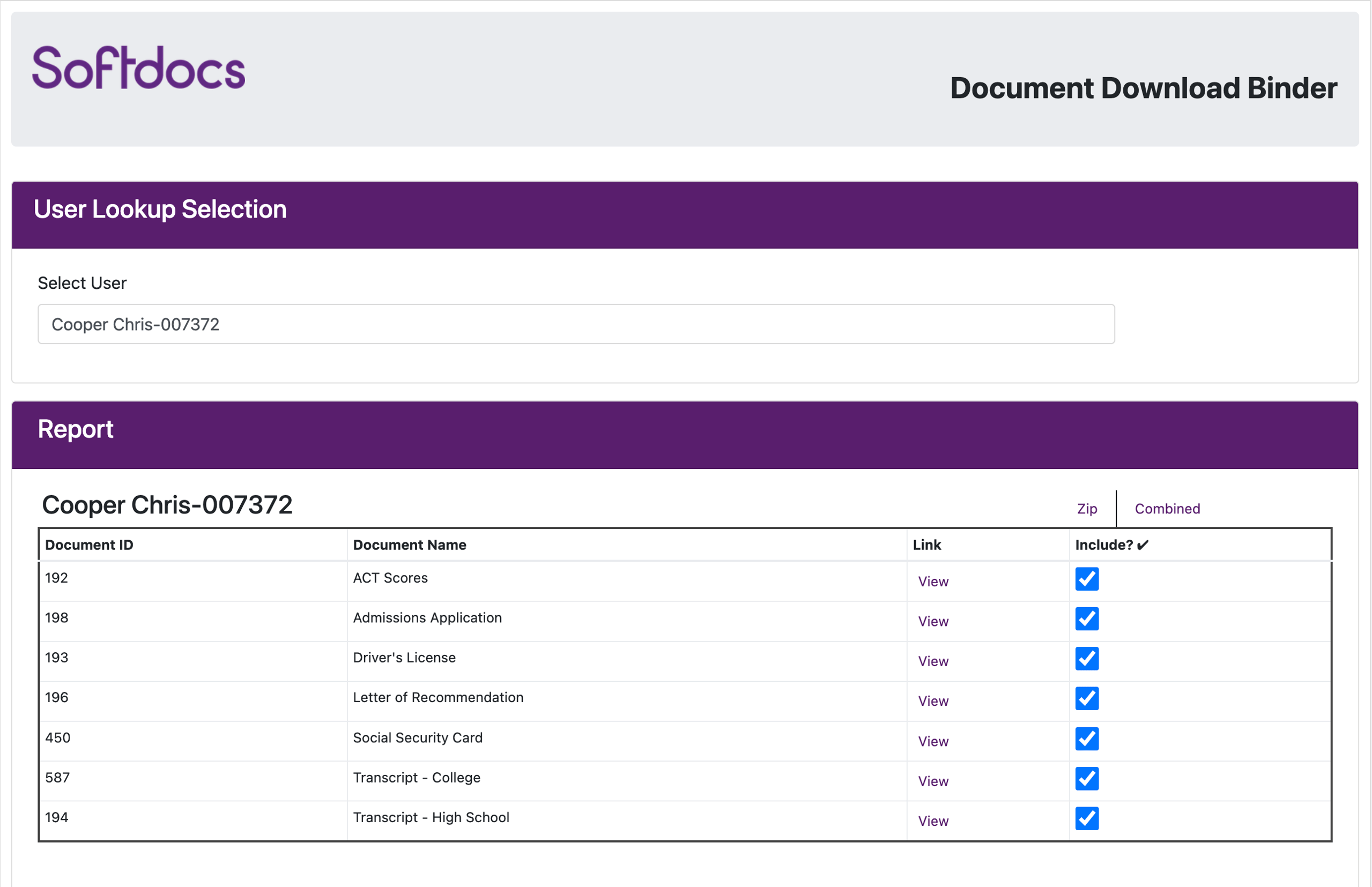Download the Combined document
This screenshot has width=1372, height=887.
pyautogui.click(x=1167, y=509)
